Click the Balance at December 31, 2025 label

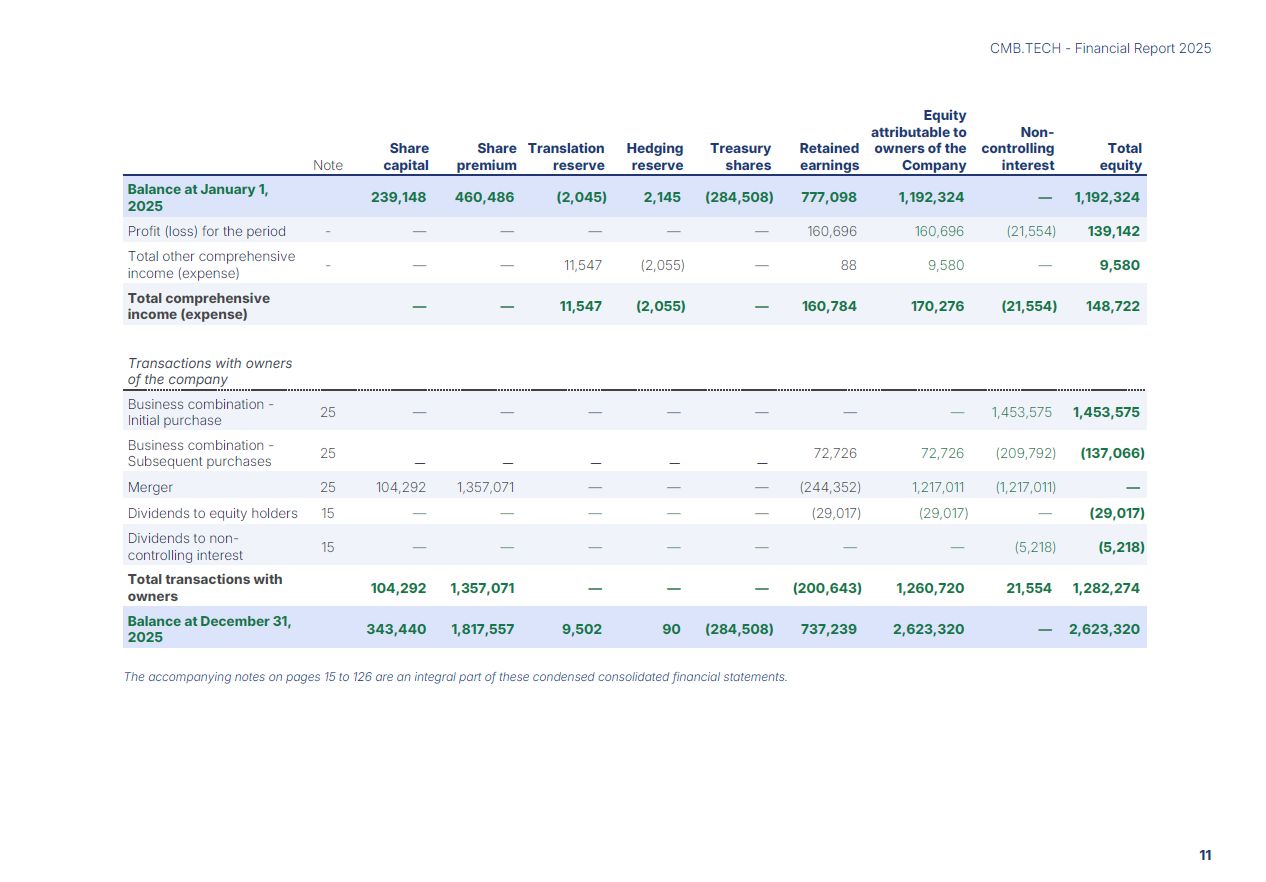coord(209,629)
